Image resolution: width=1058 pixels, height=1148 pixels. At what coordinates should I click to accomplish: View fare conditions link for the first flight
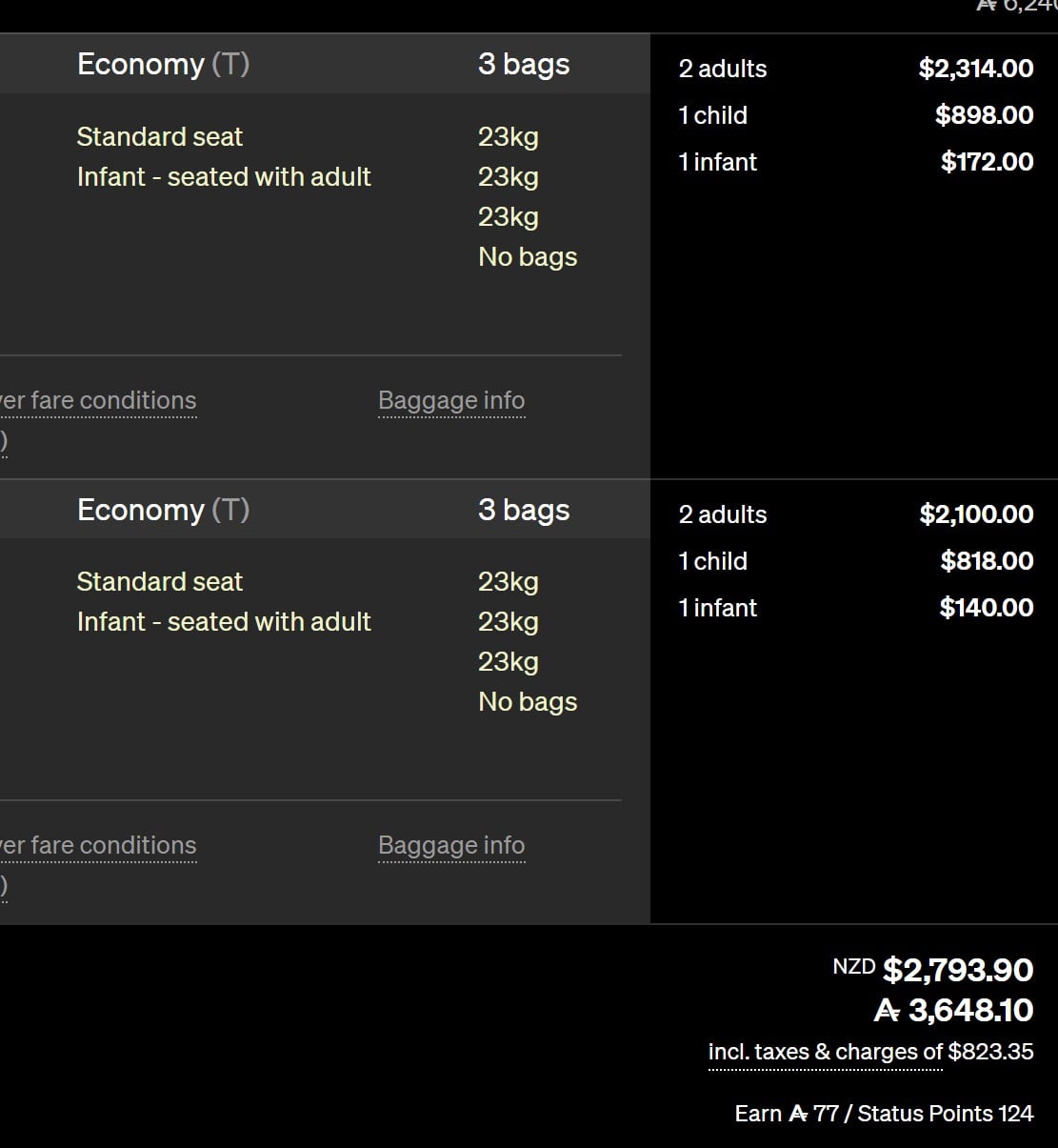(98, 401)
